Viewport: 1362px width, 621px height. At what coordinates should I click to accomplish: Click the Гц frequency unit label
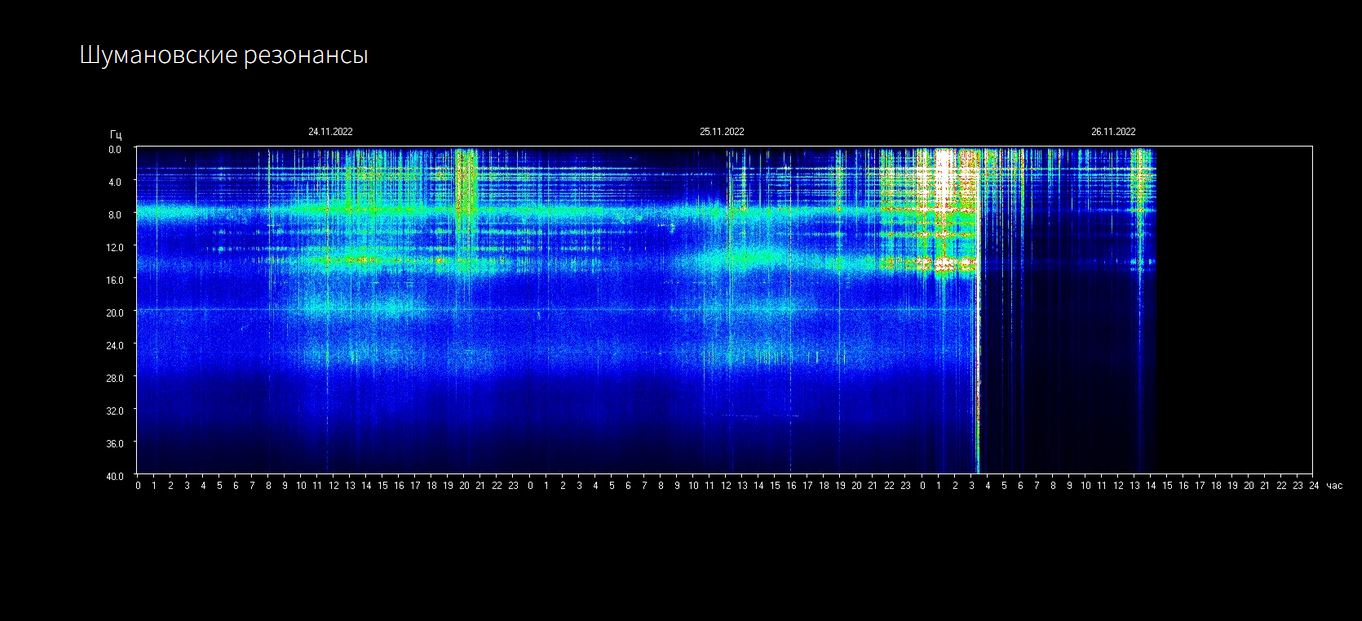coord(116,134)
